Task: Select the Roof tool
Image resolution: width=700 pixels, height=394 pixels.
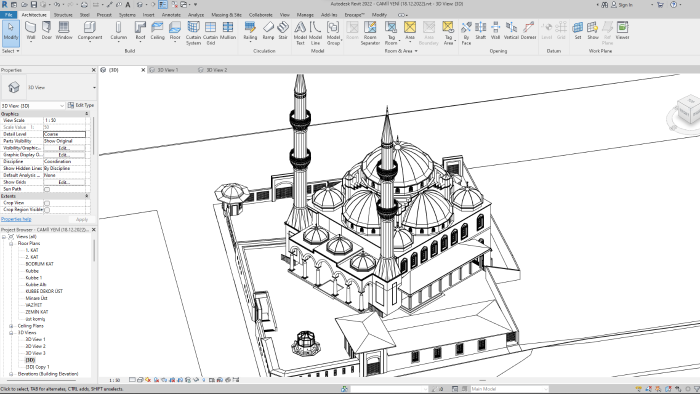Action: (140, 31)
